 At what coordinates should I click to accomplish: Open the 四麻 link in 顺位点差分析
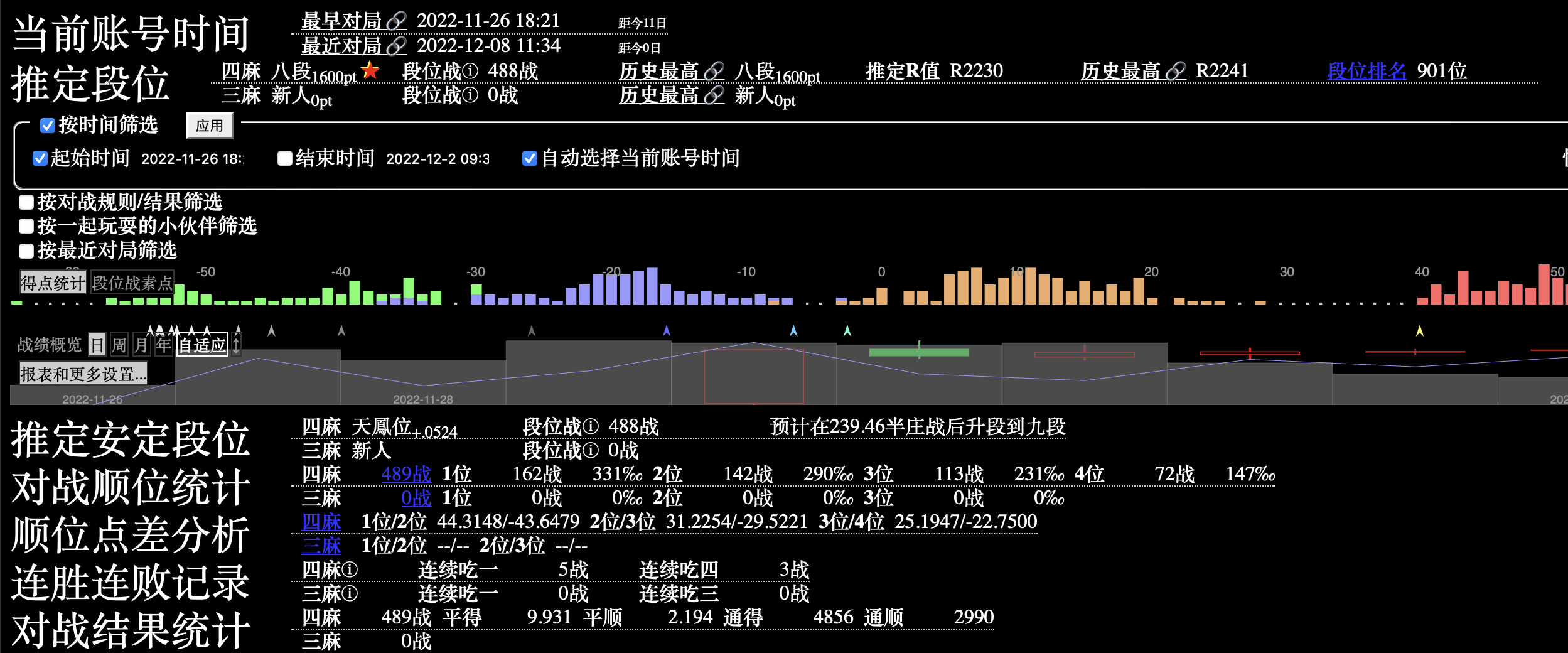tap(321, 522)
